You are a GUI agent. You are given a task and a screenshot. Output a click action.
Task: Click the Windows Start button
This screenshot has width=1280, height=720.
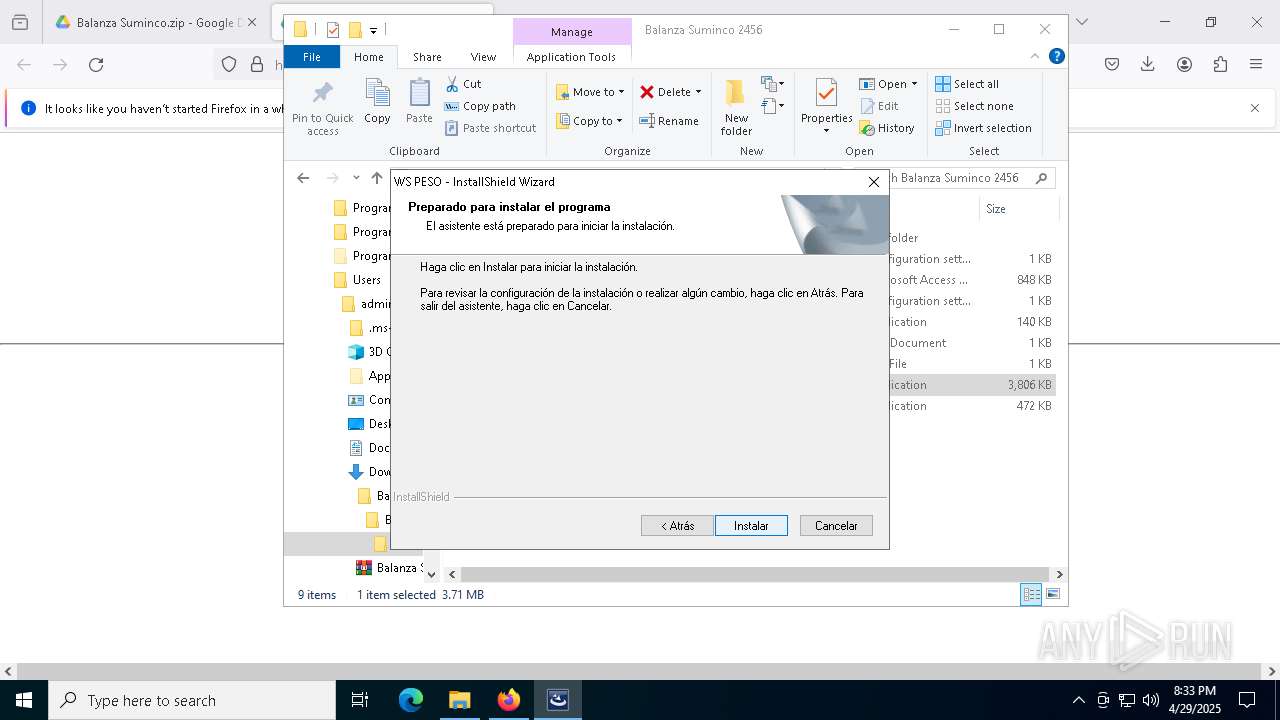tap(23, 700)
